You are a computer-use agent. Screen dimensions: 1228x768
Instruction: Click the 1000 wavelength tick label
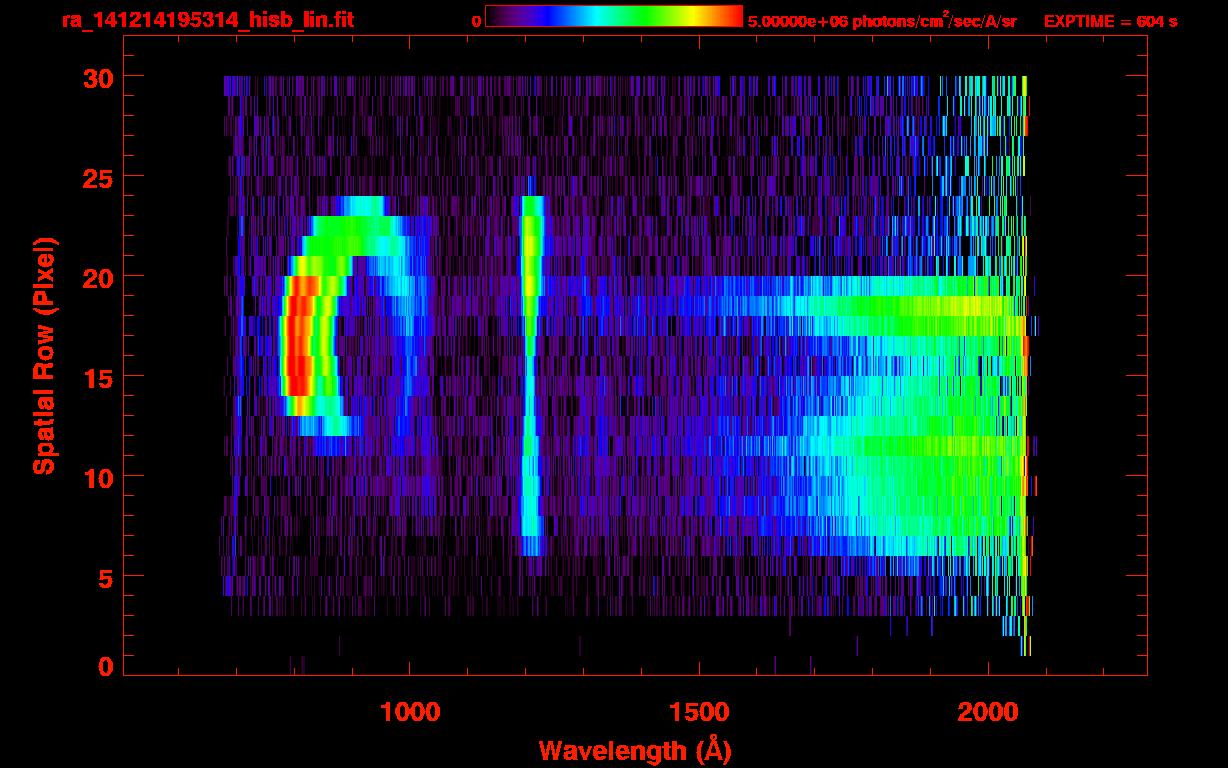(x=409, y=712)
